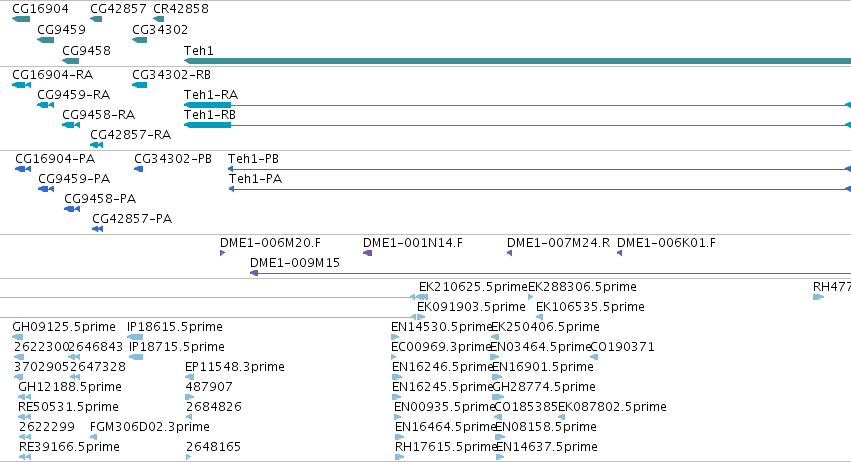Select the Teh1-RA transcript
851x462 pixels.
(x=517, y=105)
